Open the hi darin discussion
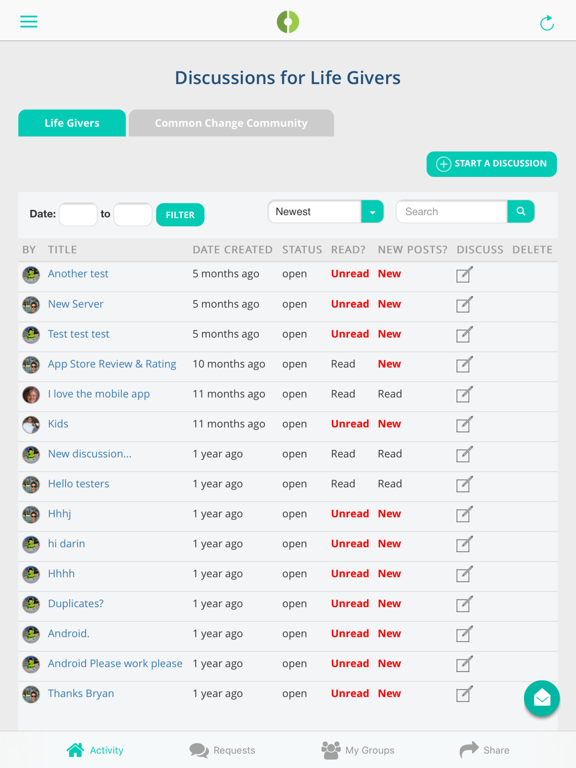Screen dimensions: 576x768 click(66, 543)
